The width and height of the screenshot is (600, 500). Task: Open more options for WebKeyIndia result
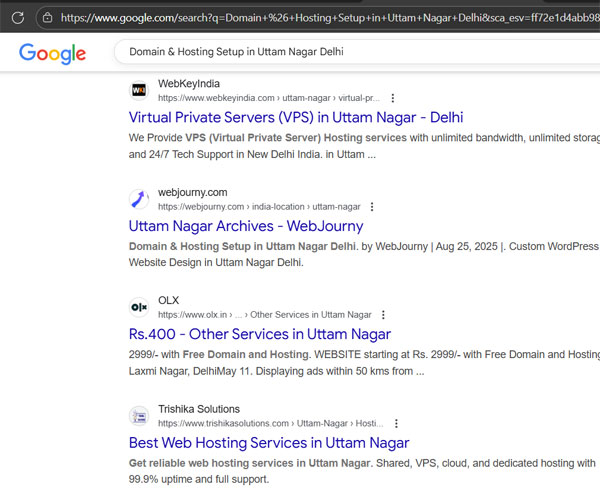coord(393,98)
